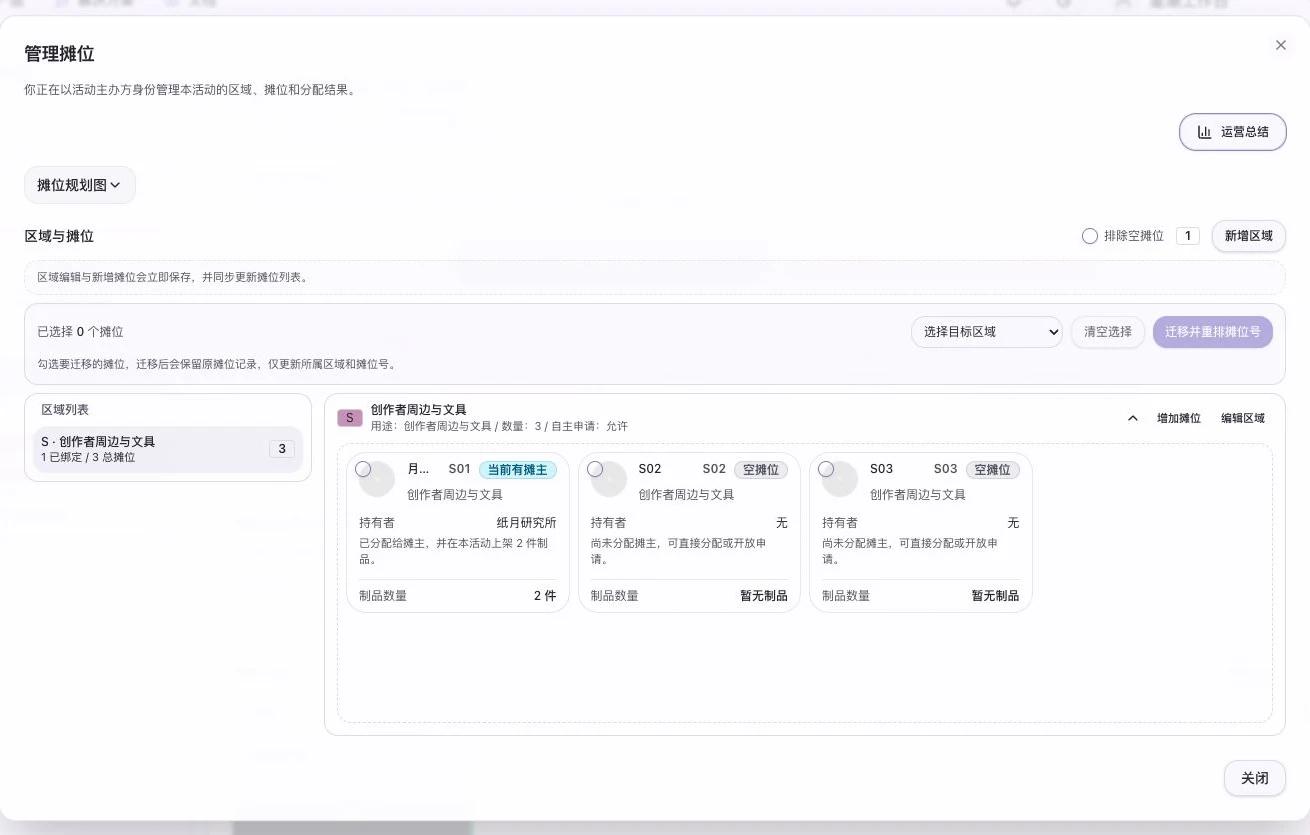Select the S · 创作者周边与文具 area in the list
1310x835 pixels.
pos(168,449)
